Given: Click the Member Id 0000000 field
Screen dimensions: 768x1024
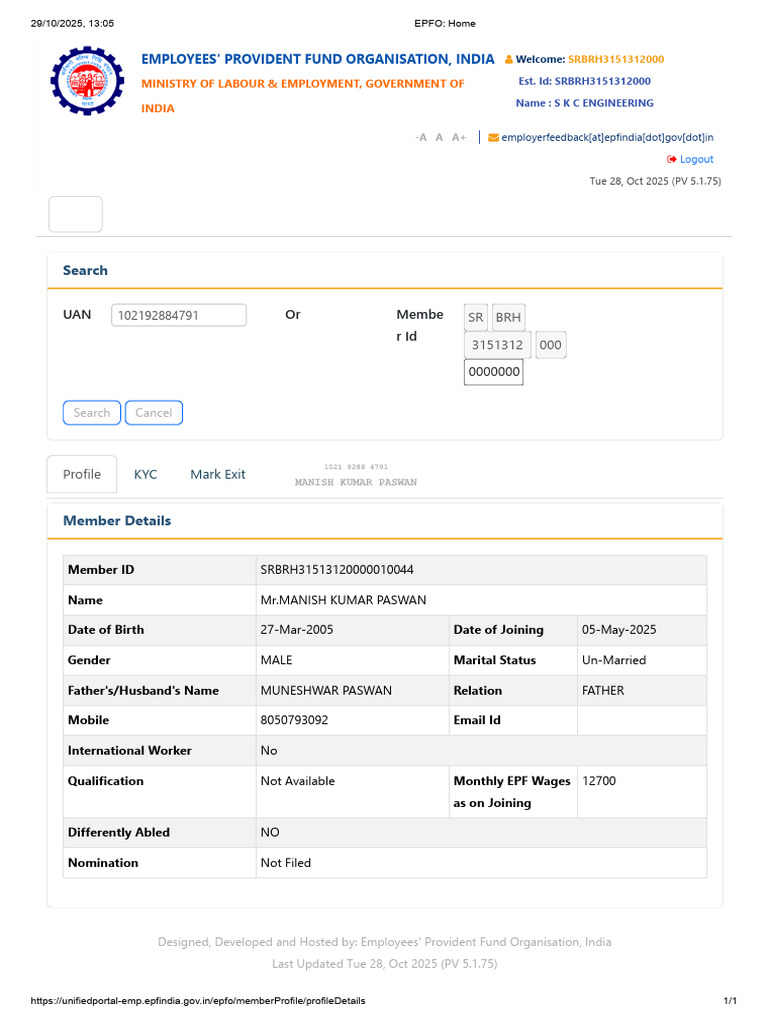Looking at the screenshot, I should coord(494,372).
